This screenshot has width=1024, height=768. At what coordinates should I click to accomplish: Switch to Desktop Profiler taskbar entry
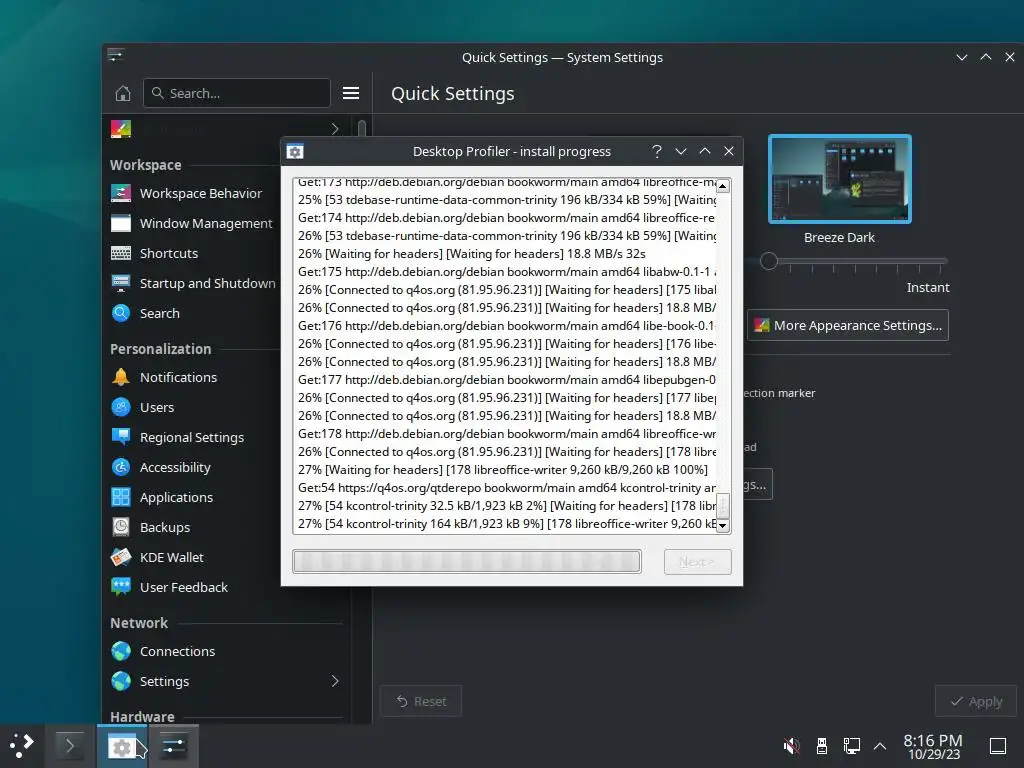pos(122,746)
